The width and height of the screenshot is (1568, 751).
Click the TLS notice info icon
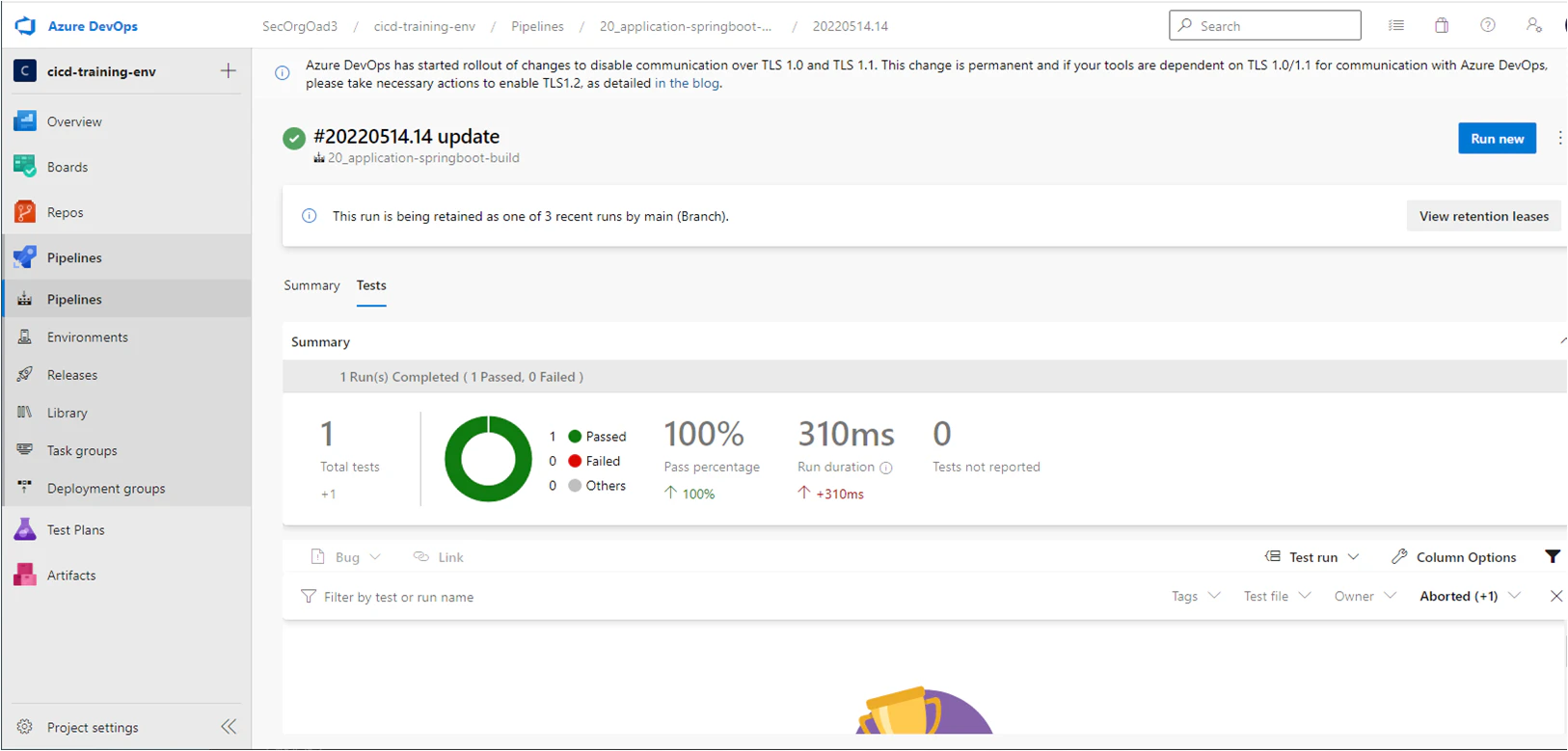click(283, 73)
